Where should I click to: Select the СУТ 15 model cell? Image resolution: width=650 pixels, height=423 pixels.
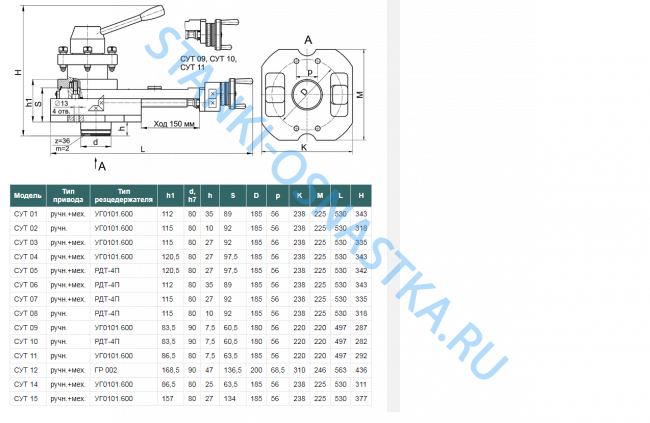[26, 397]
